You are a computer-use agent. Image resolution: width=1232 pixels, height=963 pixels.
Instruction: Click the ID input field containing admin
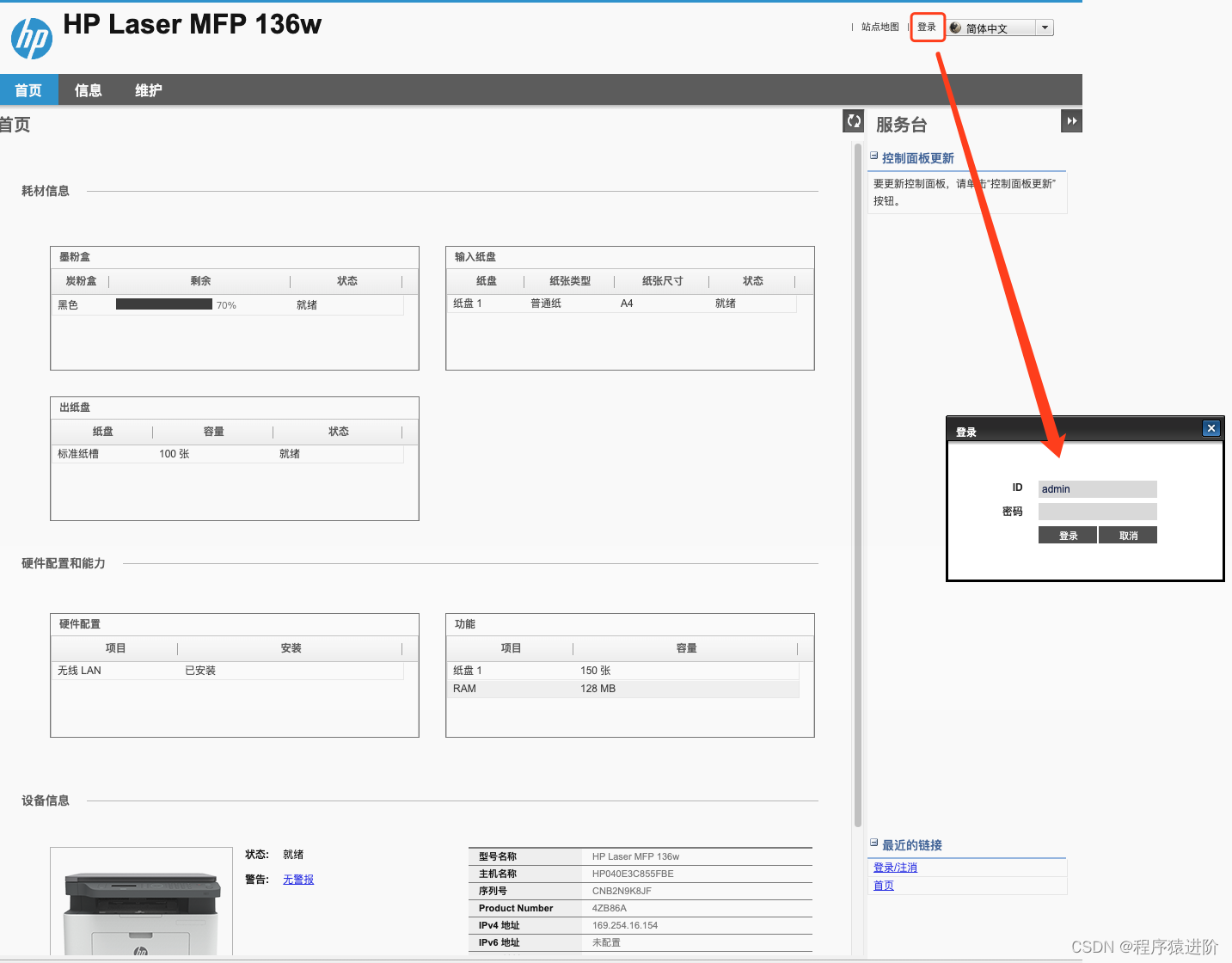click(x=1098, y=489)
